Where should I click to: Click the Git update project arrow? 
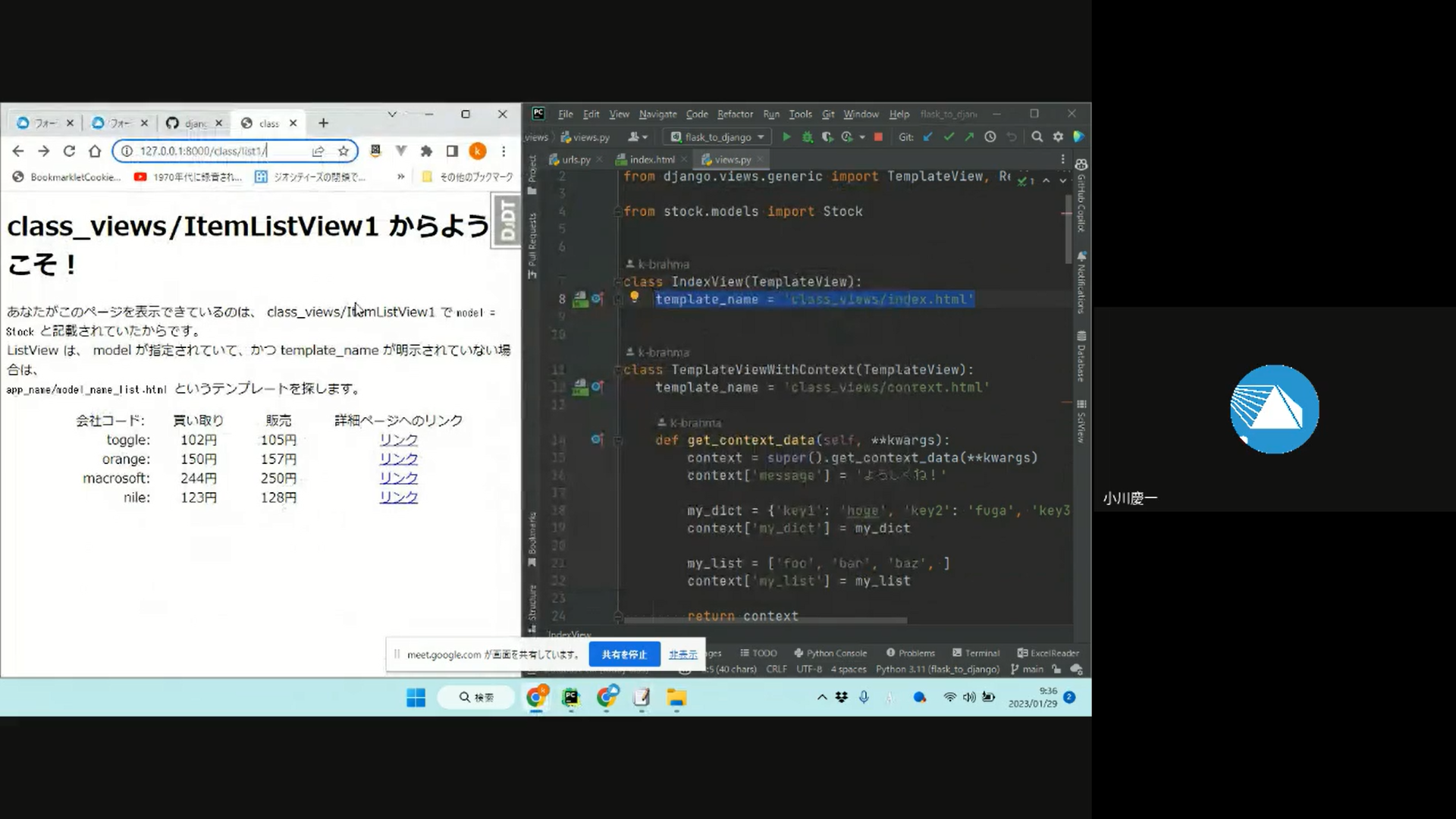tap(928, 136)
